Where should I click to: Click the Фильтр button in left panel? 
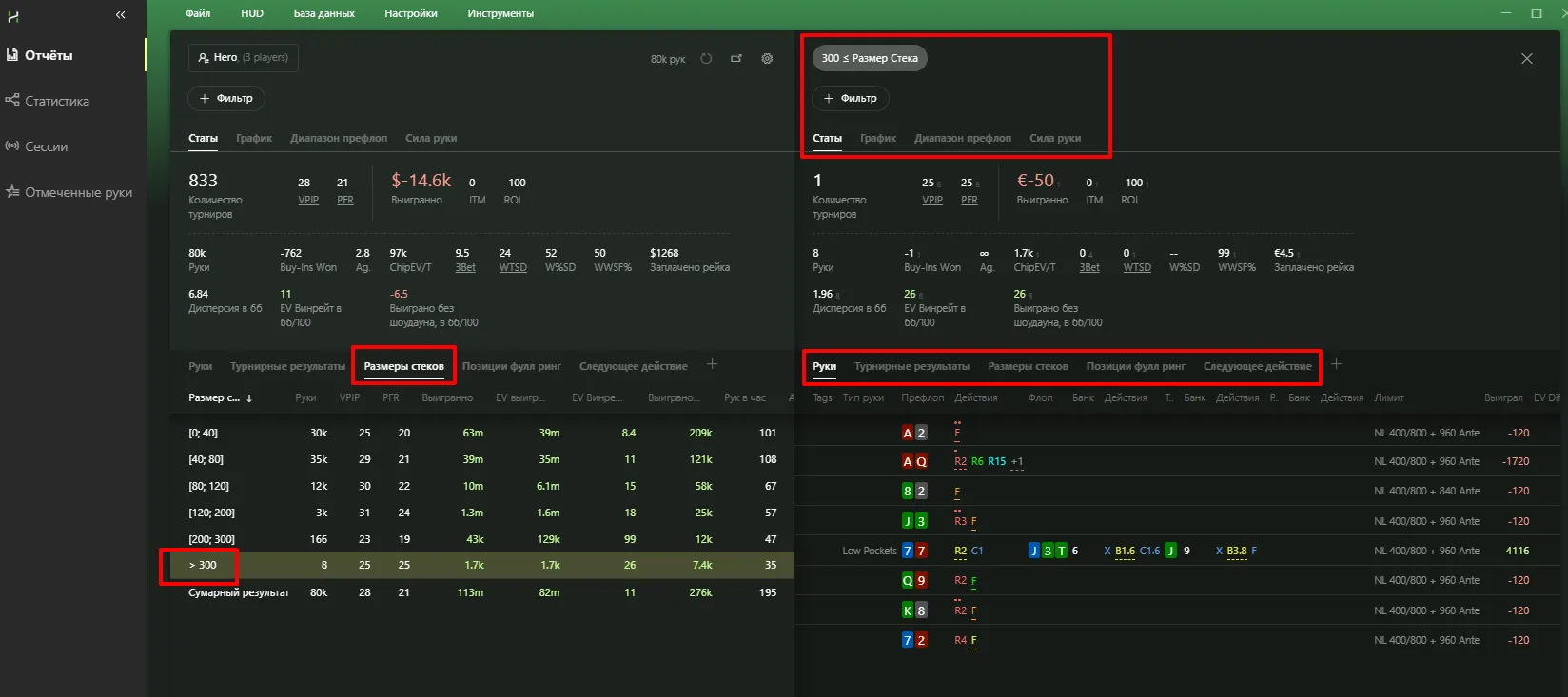[226, 98]
